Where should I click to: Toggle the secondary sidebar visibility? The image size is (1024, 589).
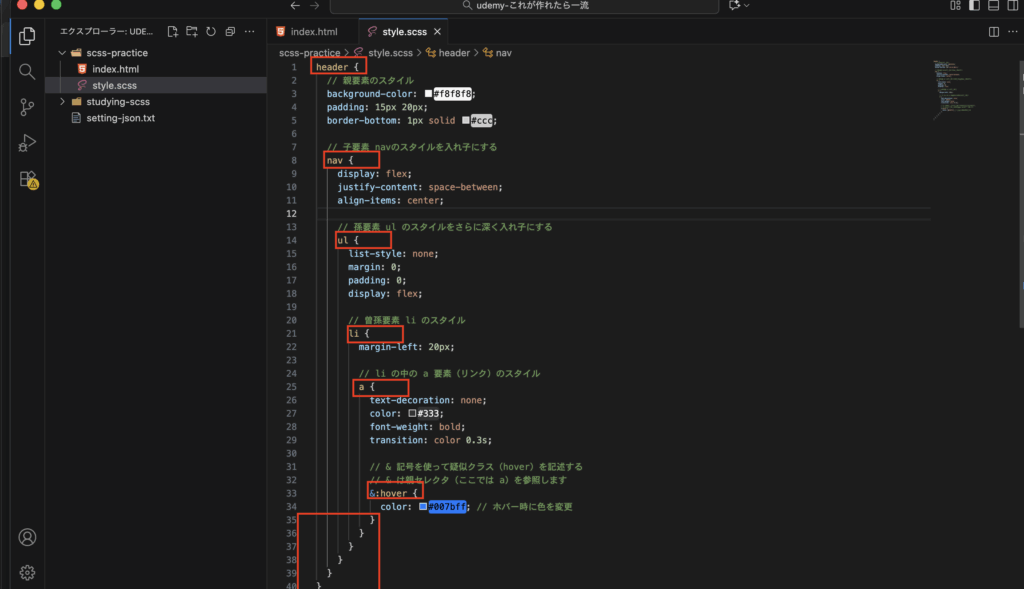point(1011,6)
